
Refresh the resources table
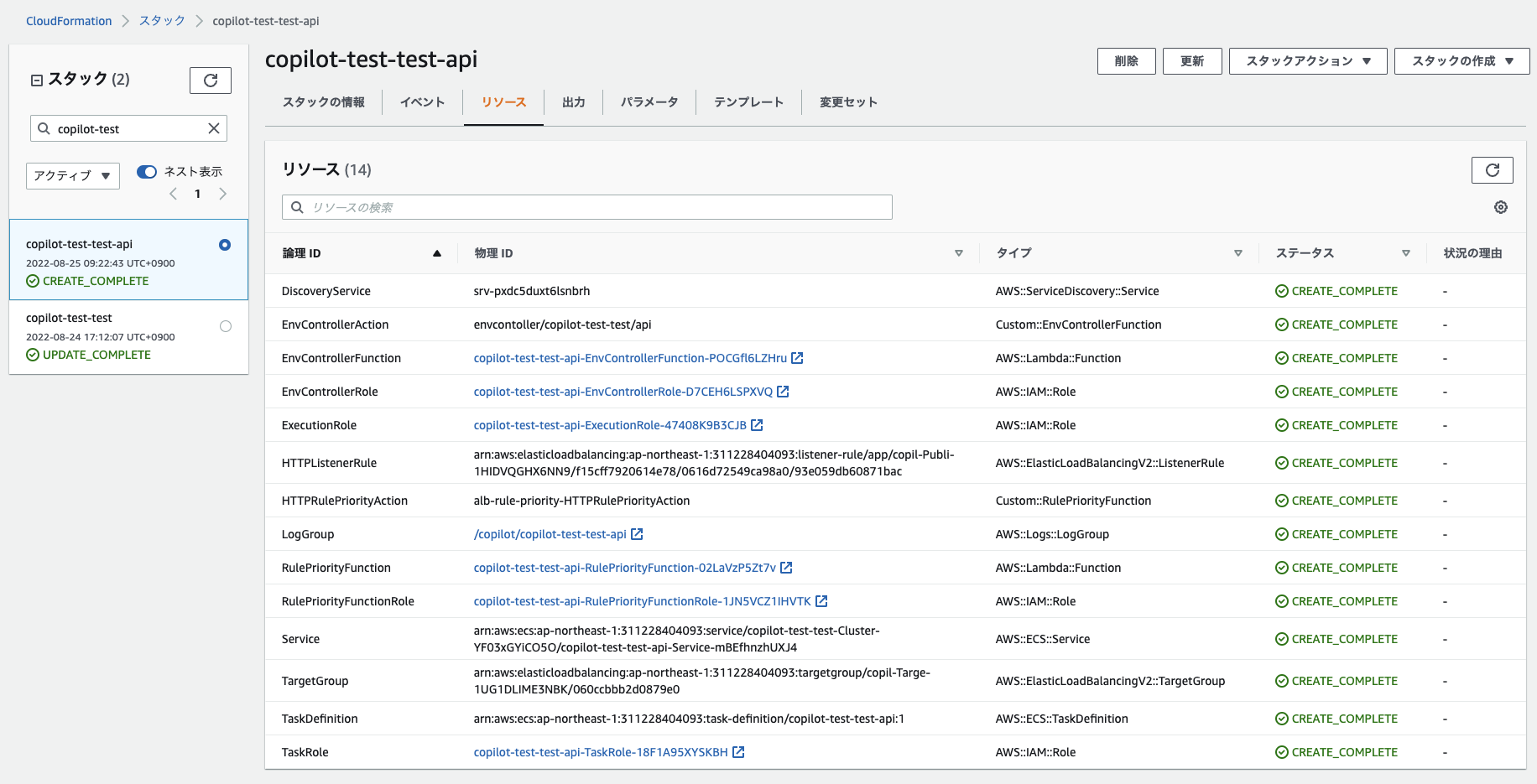coord(1492,170)
